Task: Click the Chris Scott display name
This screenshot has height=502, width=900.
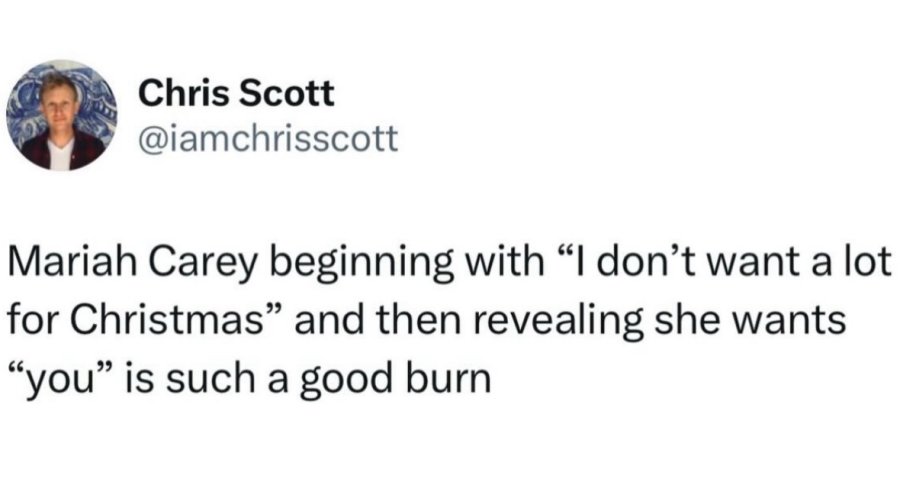Action: (236, 93)
